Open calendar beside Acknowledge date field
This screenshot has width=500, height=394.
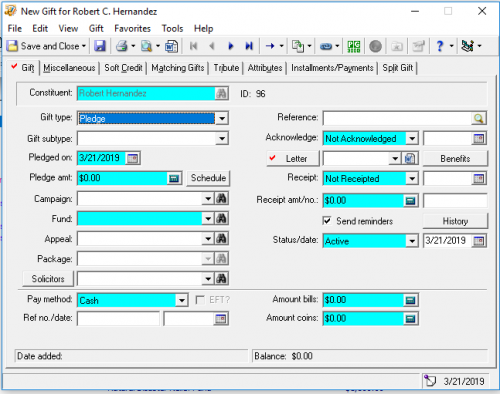tap(479, 139)
